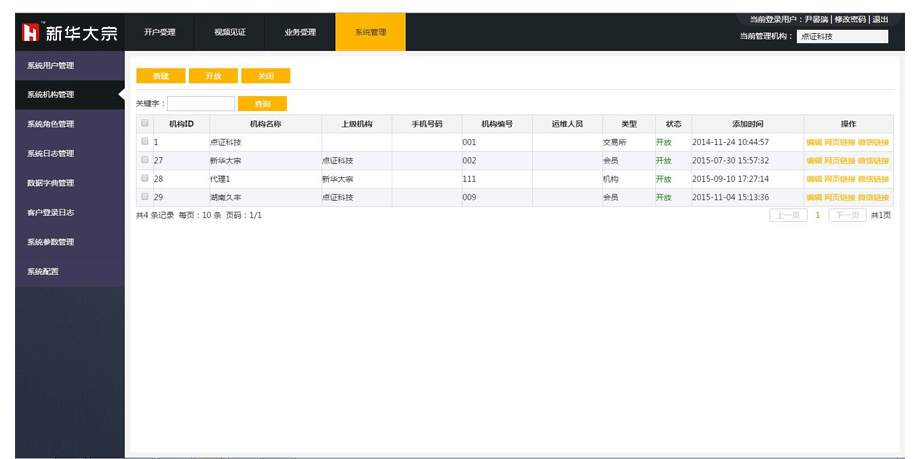Viewport: 918px width, 459px height.
Task: Click the 新建 button
Action: click(161, 76)
